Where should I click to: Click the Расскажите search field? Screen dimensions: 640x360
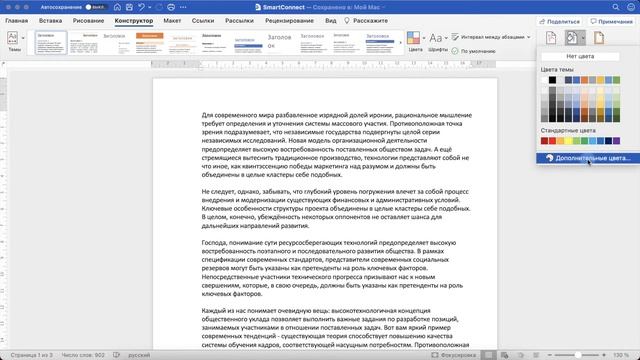click(x=366, y=20)
